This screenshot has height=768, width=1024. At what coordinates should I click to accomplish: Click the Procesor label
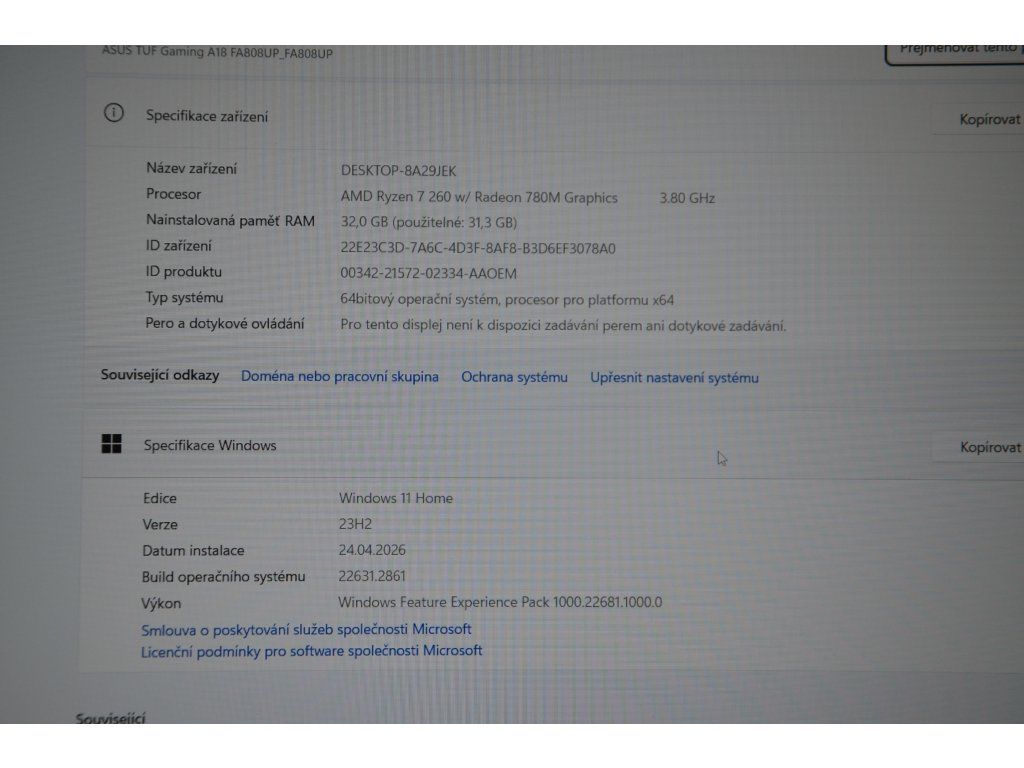pos(174,194)
